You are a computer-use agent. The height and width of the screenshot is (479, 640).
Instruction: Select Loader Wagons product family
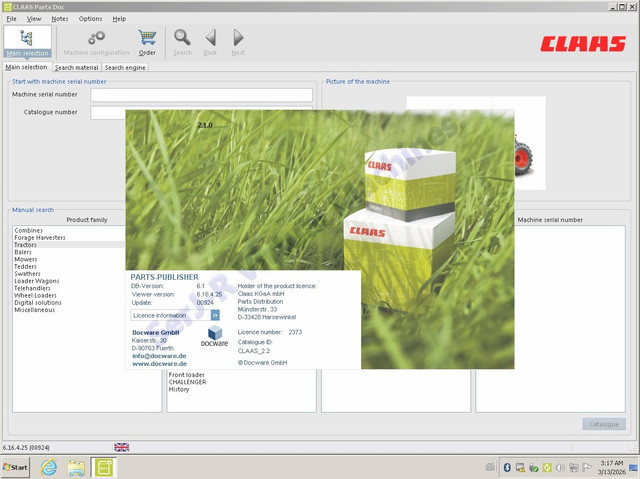point(37,281)
